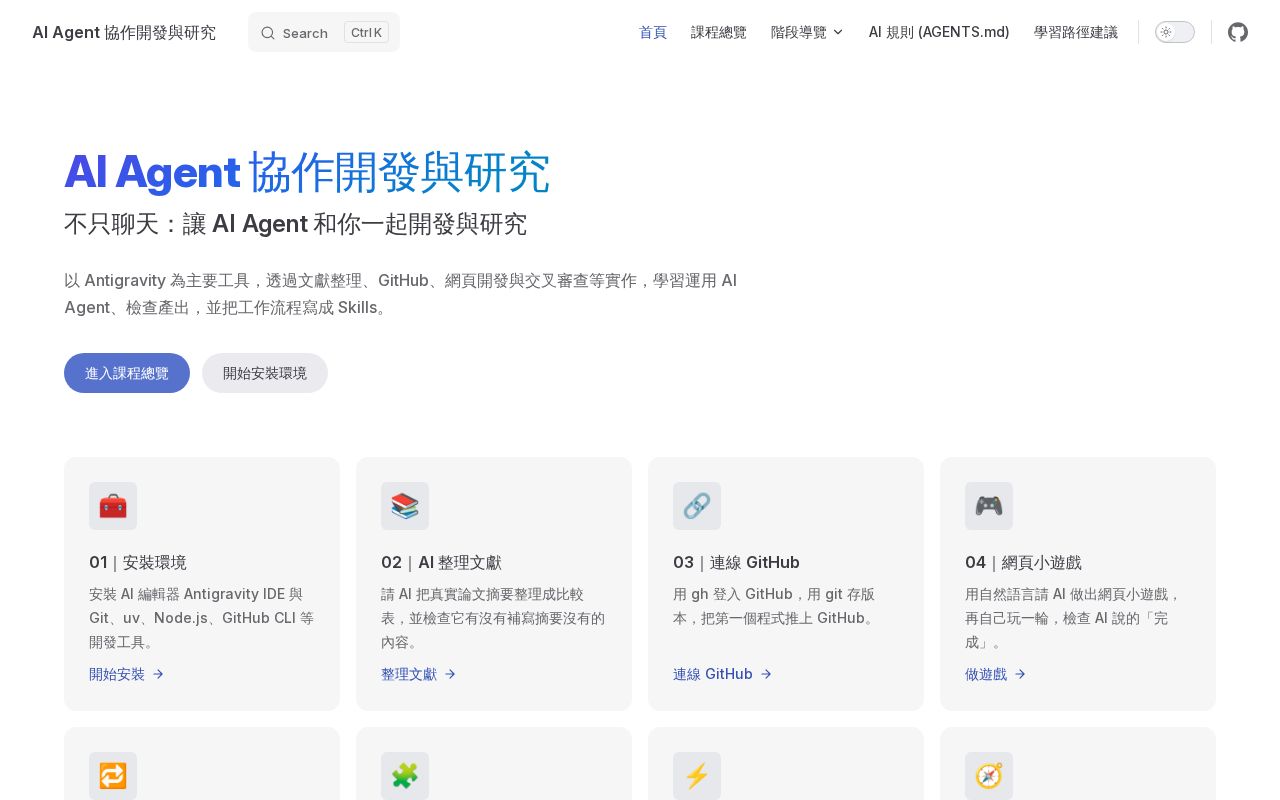
Task: Open 課程總覽 in the navigation bar
Action: point(719,32)
